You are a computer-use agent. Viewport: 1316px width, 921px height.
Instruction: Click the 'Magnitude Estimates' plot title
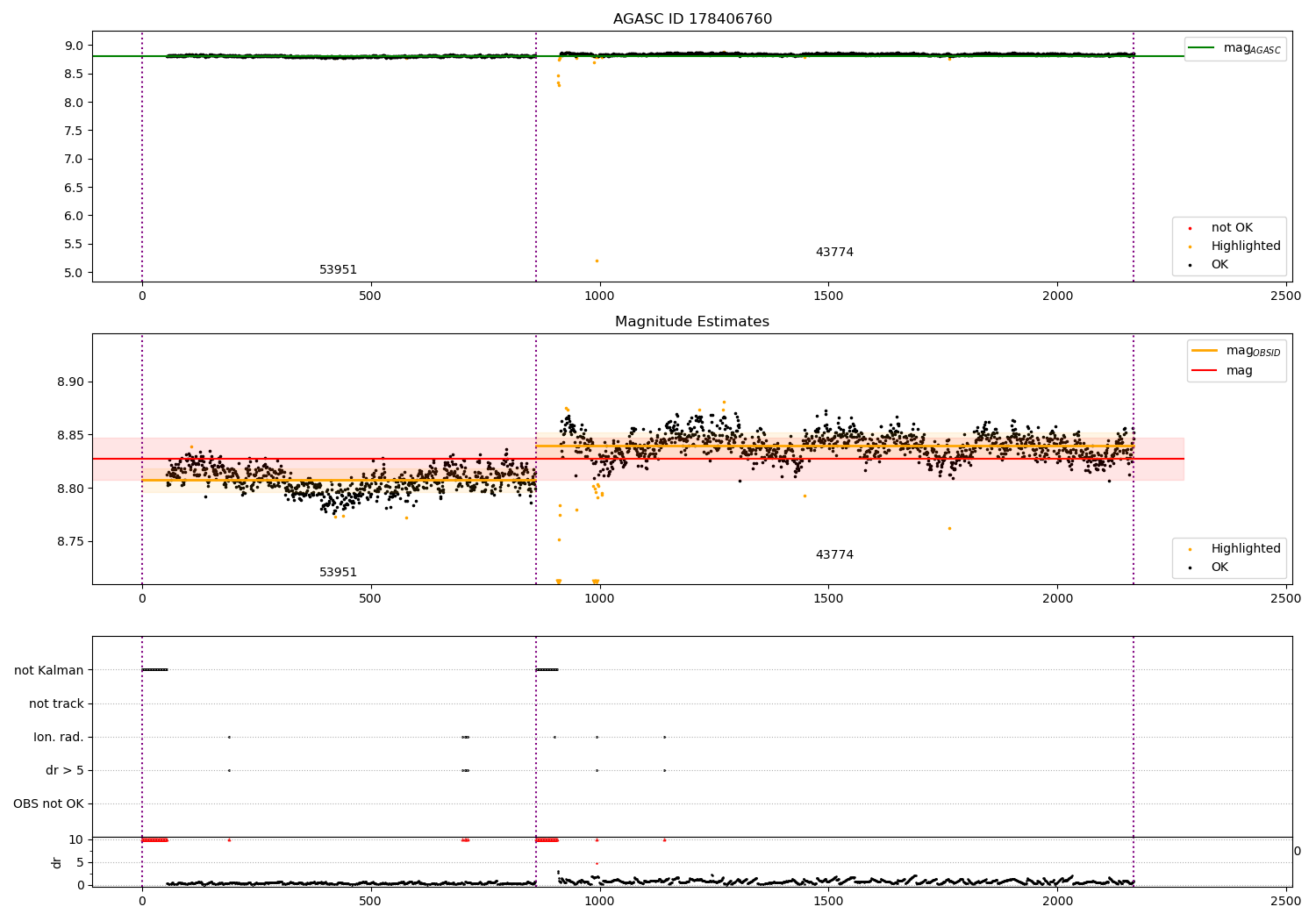[692, 322]
